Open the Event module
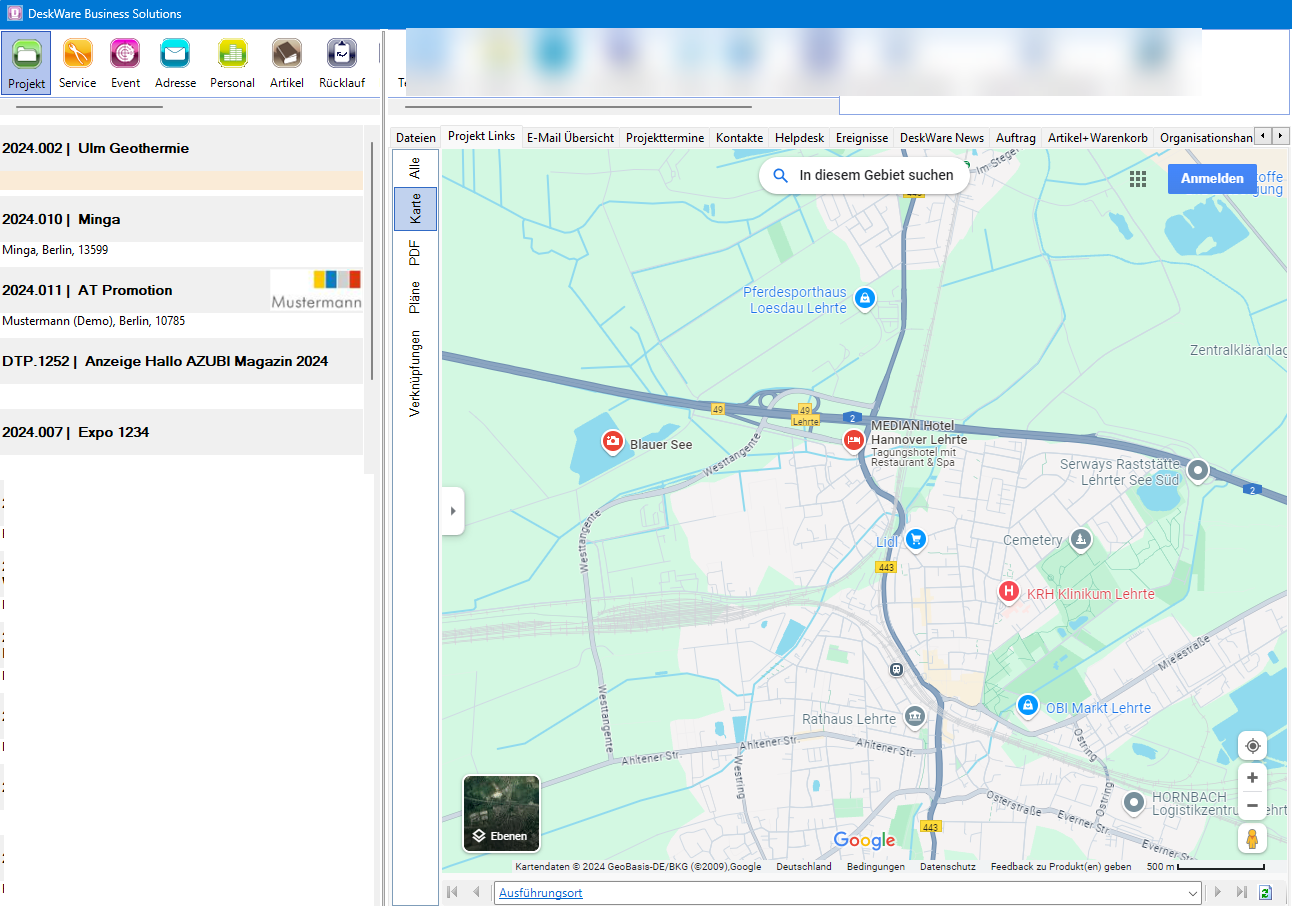This screenshot has height=906, width=1292. pyautogui.click(x=125, y=63)
